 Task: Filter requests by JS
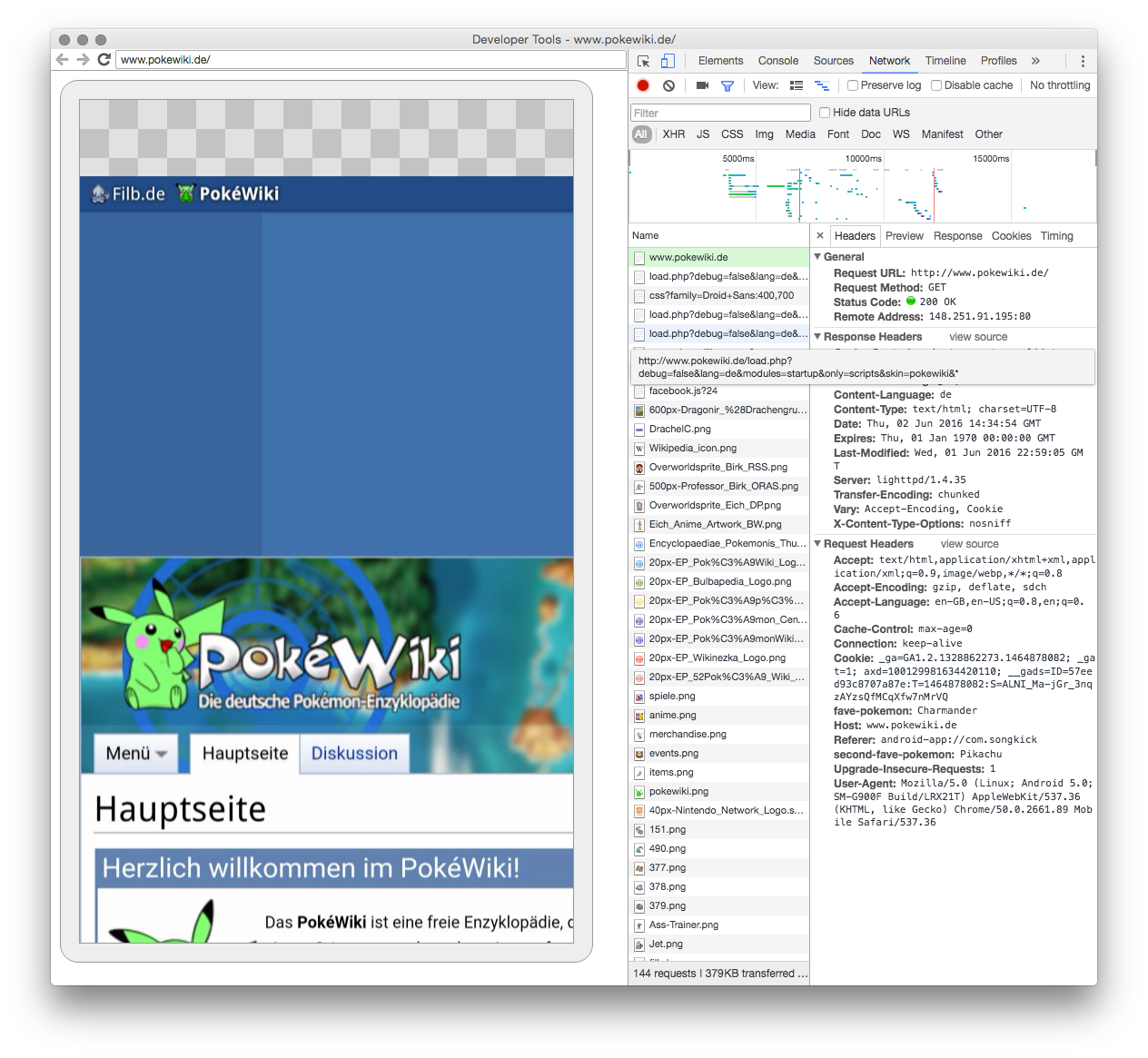[703, 134]
